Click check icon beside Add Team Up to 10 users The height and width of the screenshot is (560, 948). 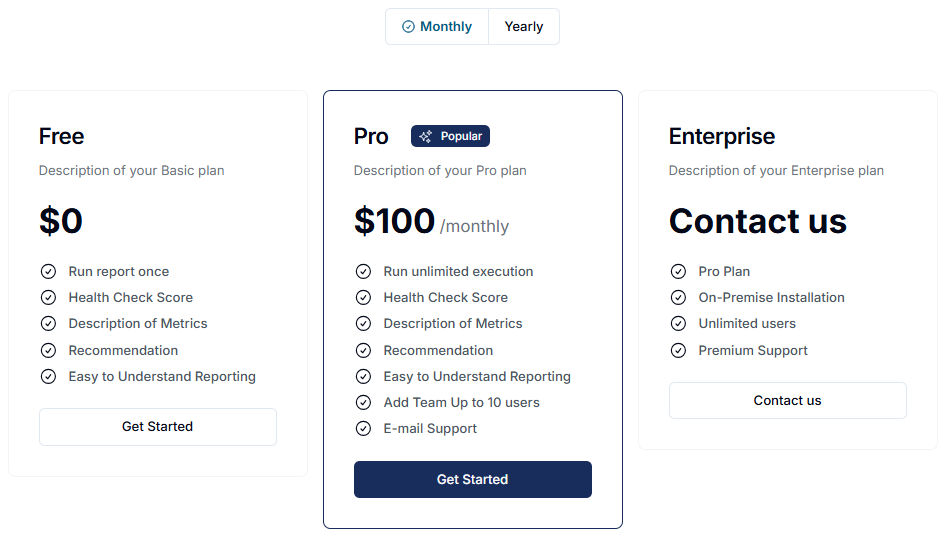tap(363, 403)
